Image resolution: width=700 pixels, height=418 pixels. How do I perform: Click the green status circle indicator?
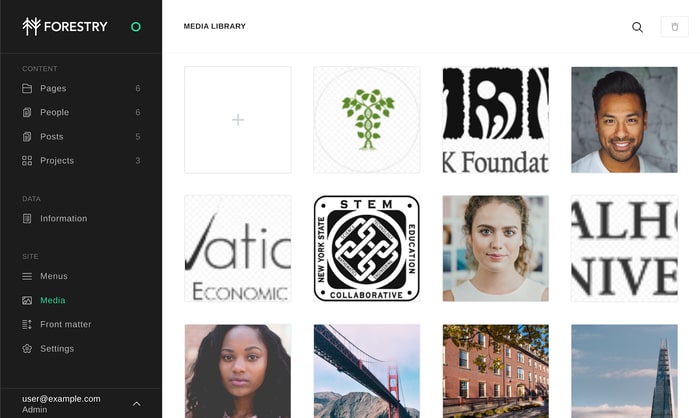[x=136, y=27]
